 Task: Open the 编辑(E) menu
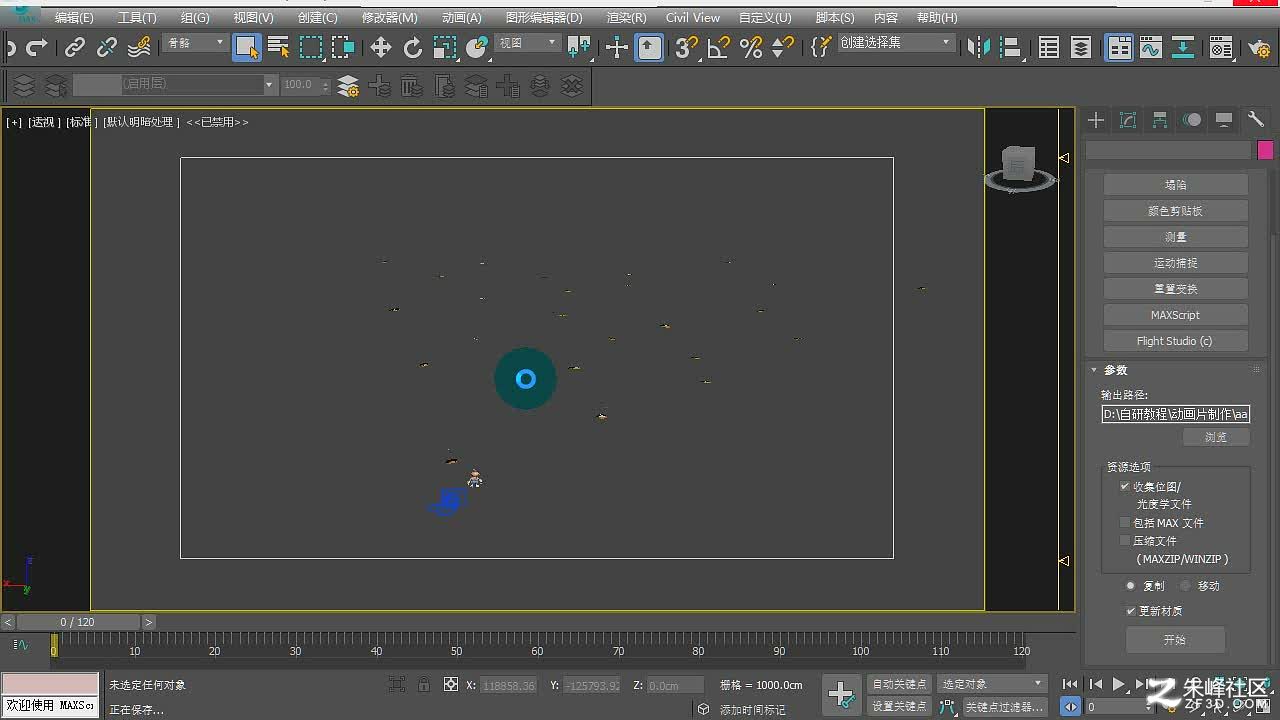point(74,18)
